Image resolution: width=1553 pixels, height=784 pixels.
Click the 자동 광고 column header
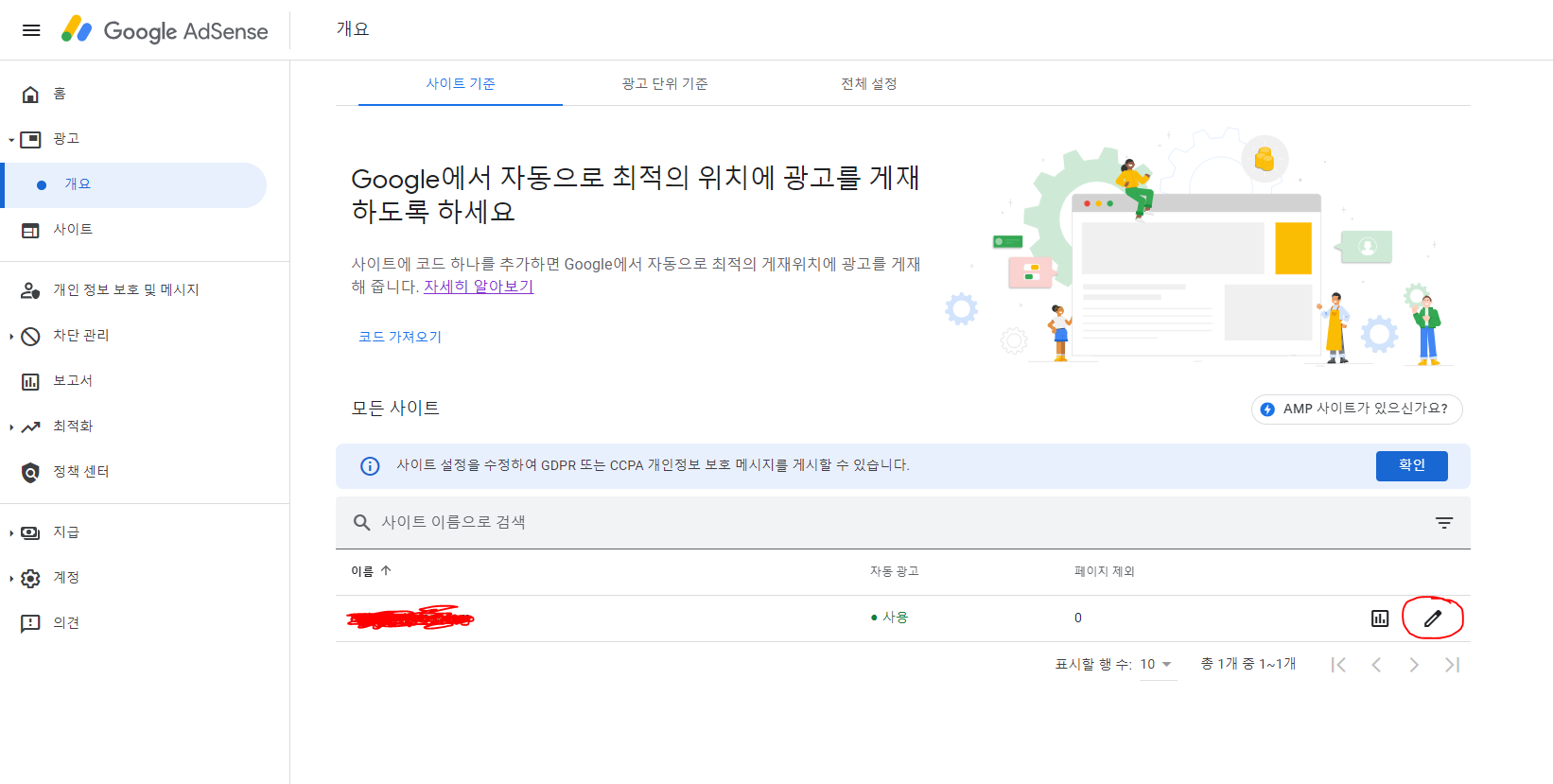click(x=895, y=571)
